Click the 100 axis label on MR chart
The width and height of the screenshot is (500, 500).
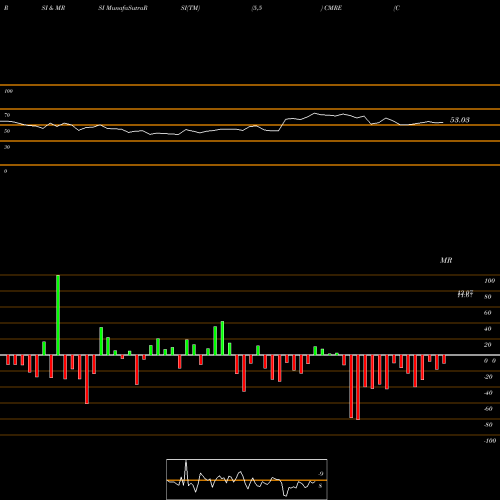[x=489, y=281]
